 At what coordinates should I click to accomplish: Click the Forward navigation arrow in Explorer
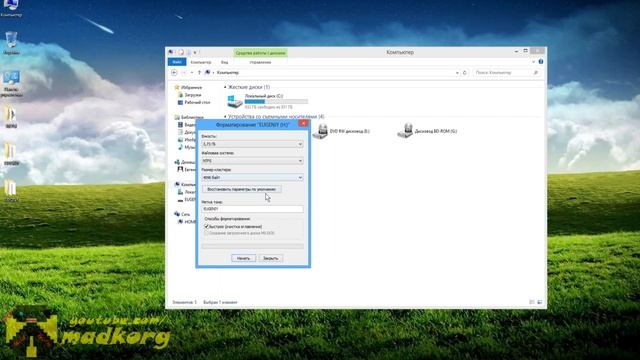(x=184, y=73)
